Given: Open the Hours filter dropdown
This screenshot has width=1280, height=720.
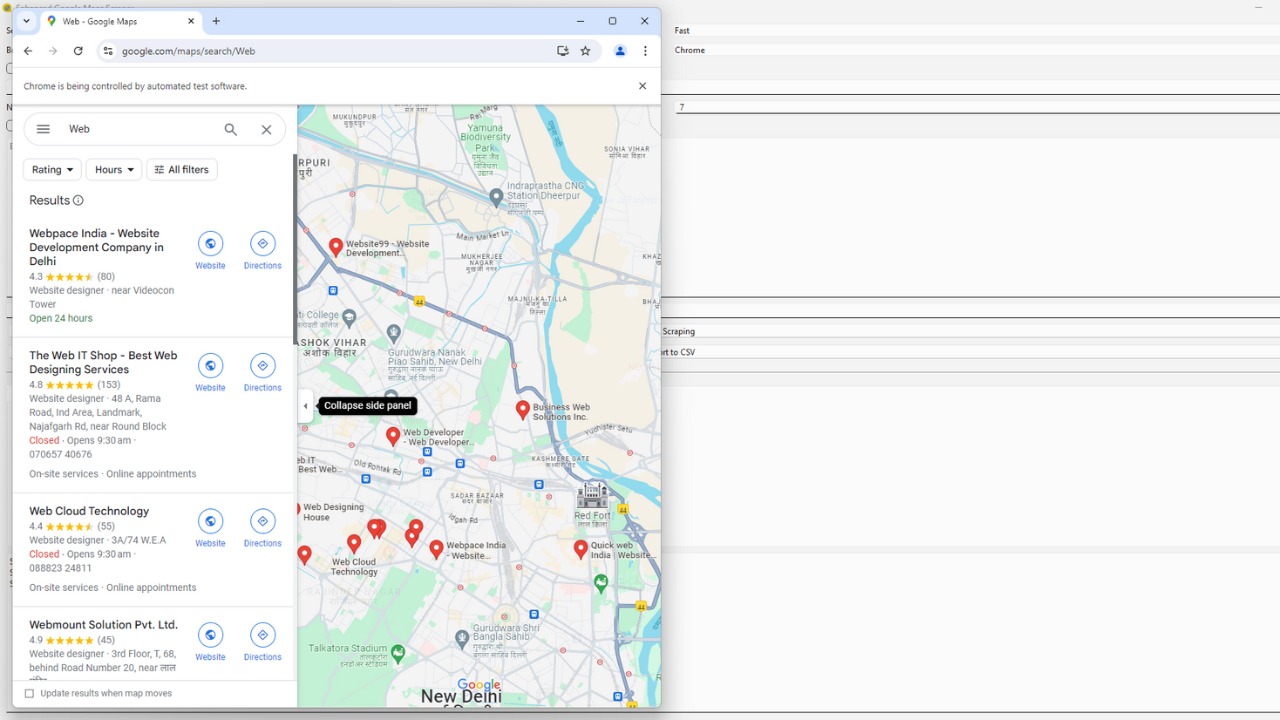Looking at the screenshot, I should pos(113,169).
